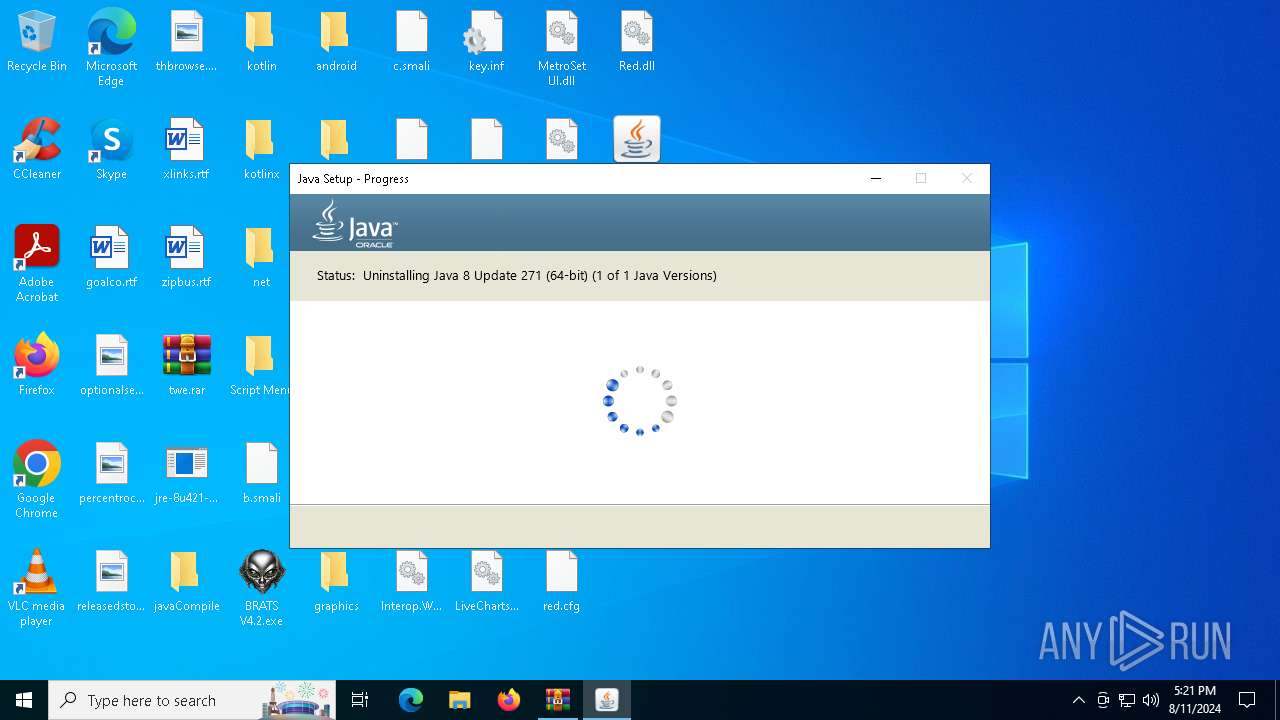Open the notification center icon
Image resolution: width=1280 pixels, height=720 pixels.
coord(1247,700)
